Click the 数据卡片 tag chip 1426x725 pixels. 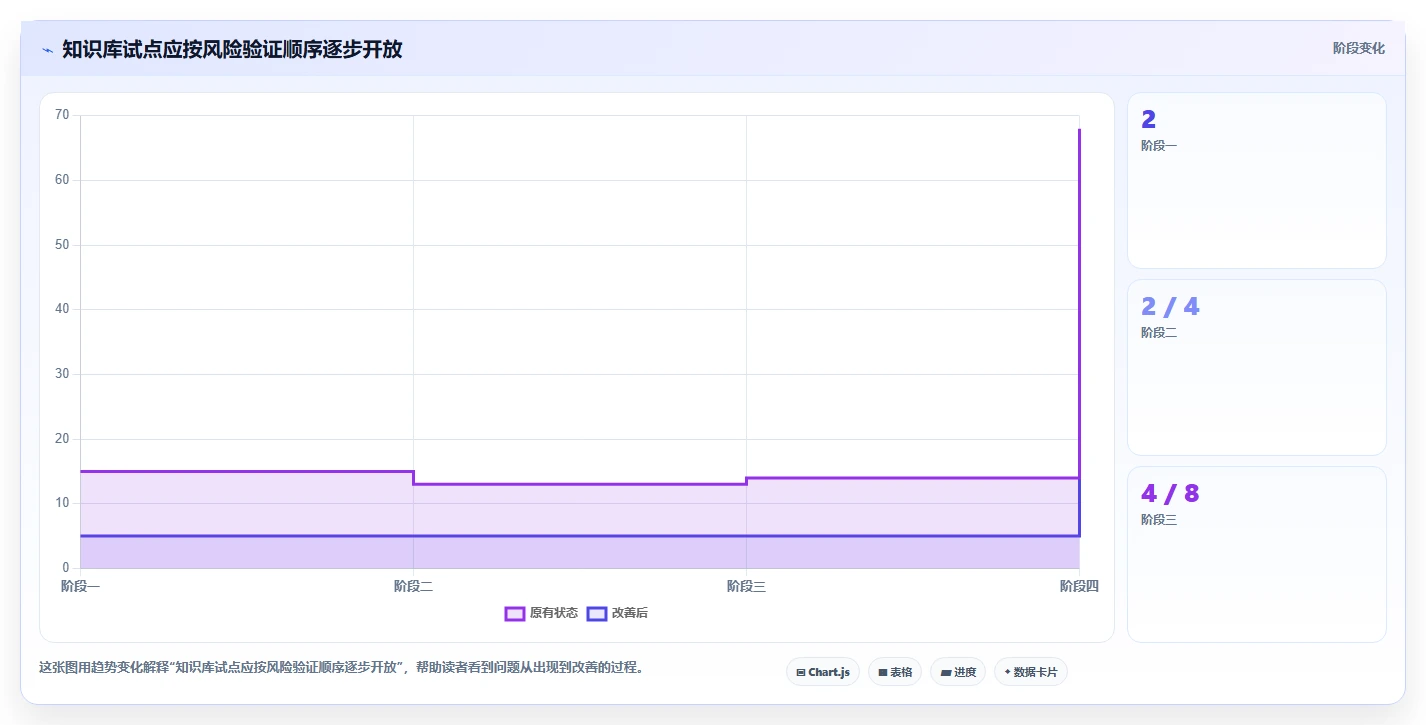1031,672
